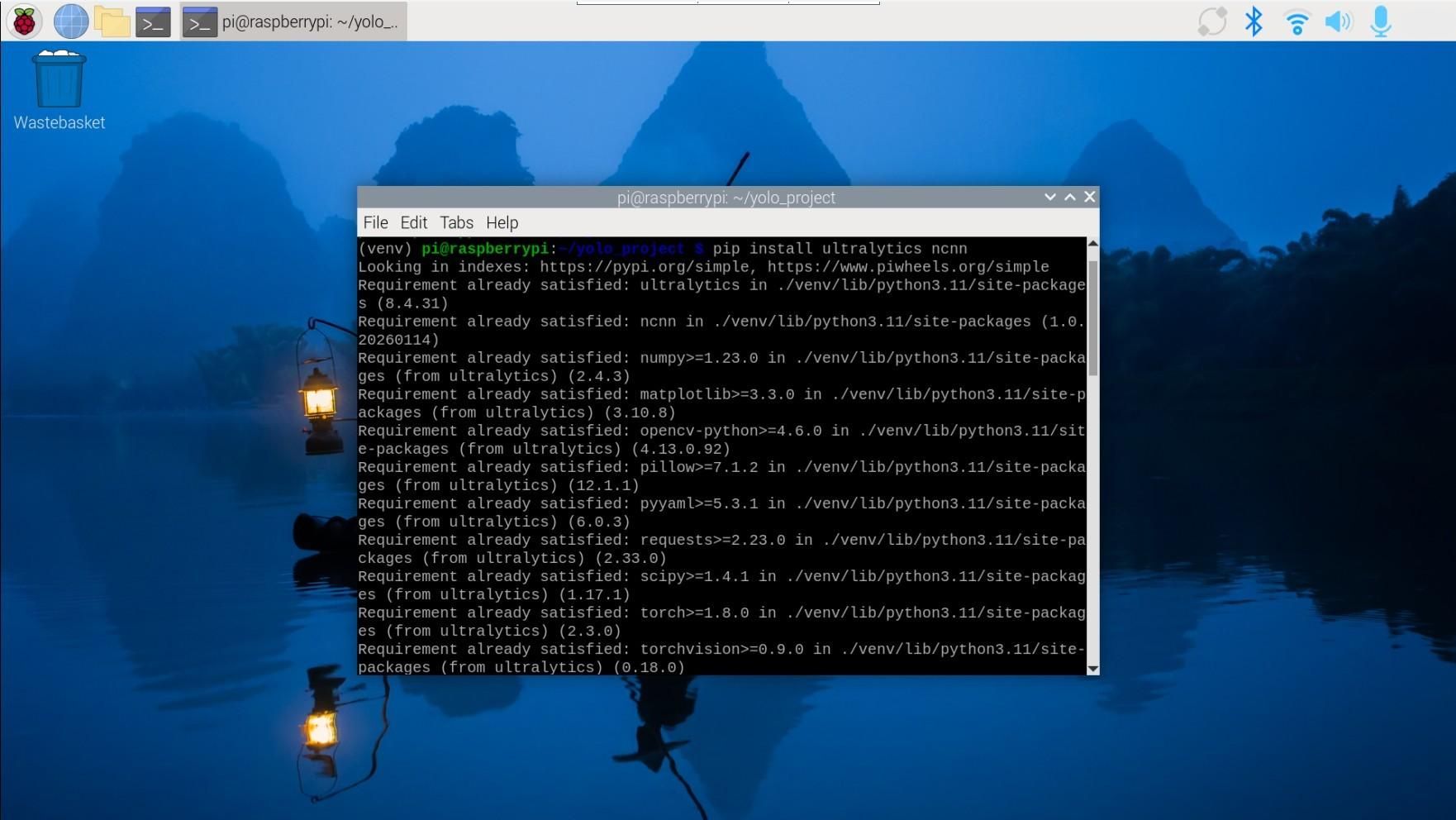Open the Bluetooth tray menu
1456x820 pixels.
(x=1254, y=21)
